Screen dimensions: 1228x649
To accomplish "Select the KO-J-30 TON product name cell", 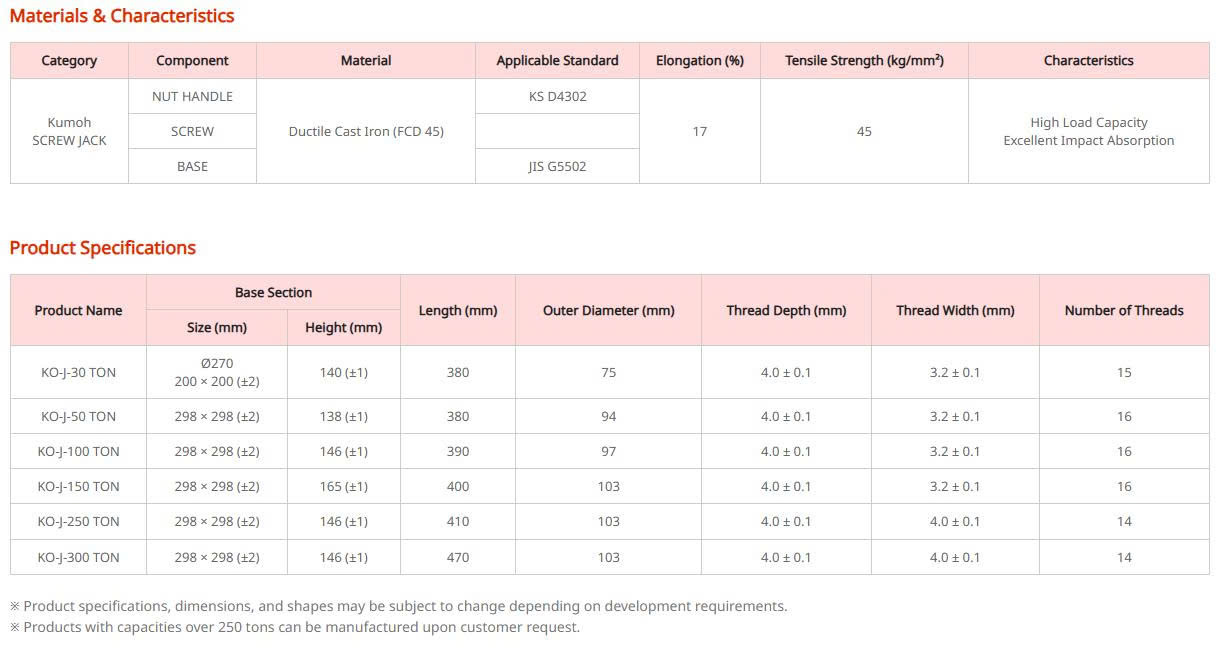I will coord(78,372).
